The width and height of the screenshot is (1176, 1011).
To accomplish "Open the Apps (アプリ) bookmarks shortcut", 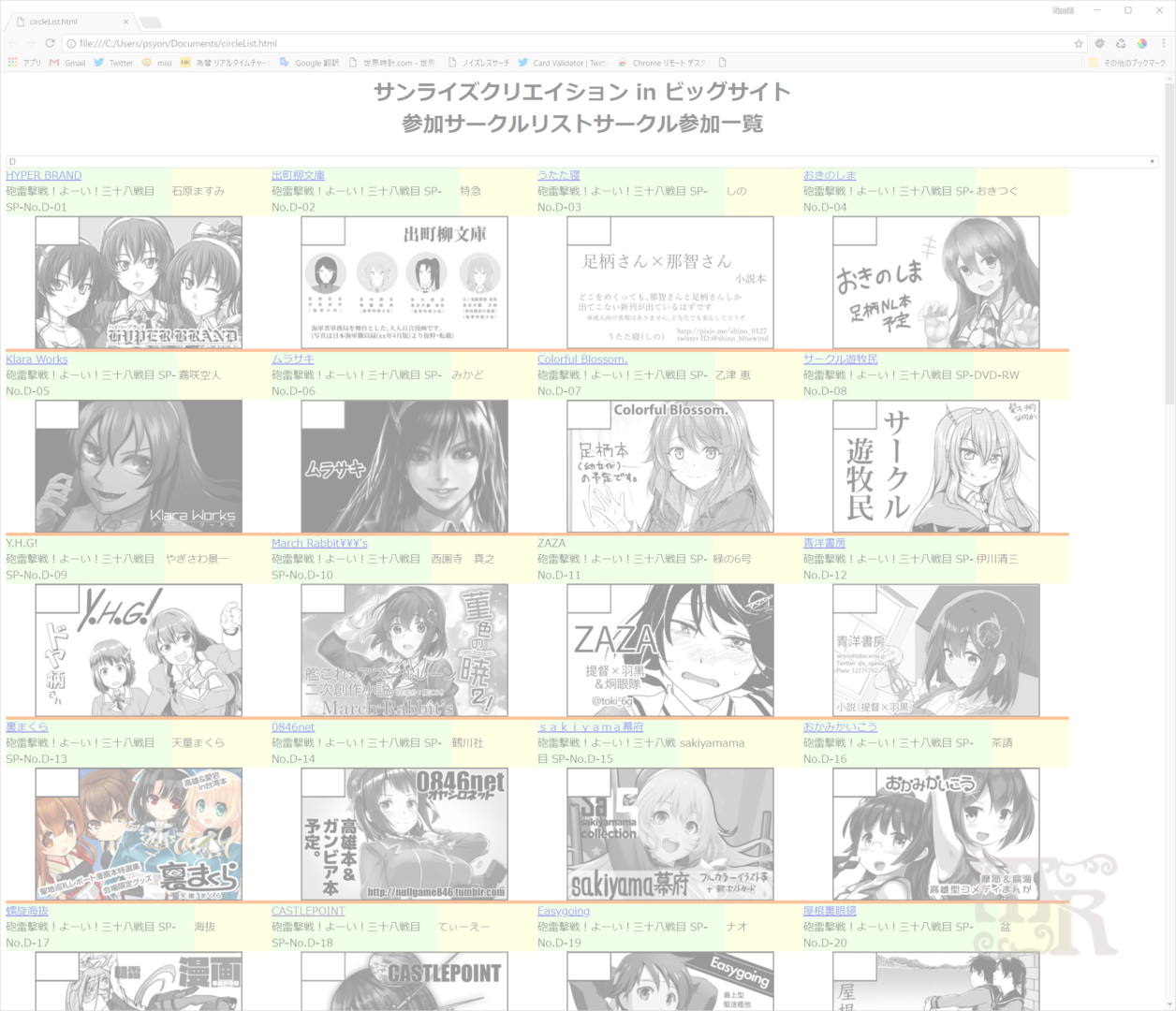I will coord(24,63).
